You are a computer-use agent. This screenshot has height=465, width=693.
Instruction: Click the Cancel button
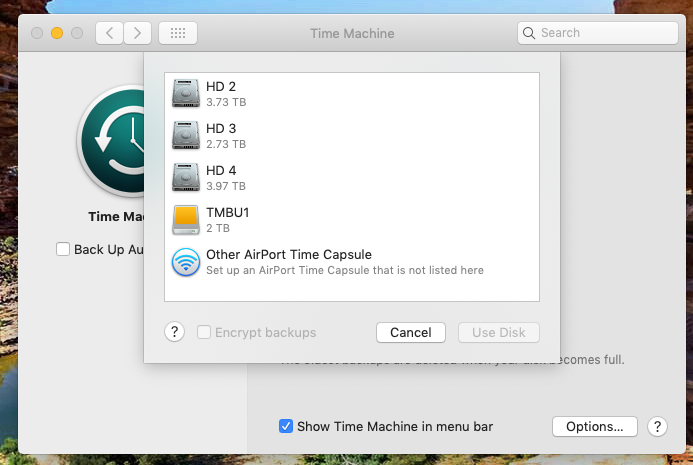click(x=411, y=332)
